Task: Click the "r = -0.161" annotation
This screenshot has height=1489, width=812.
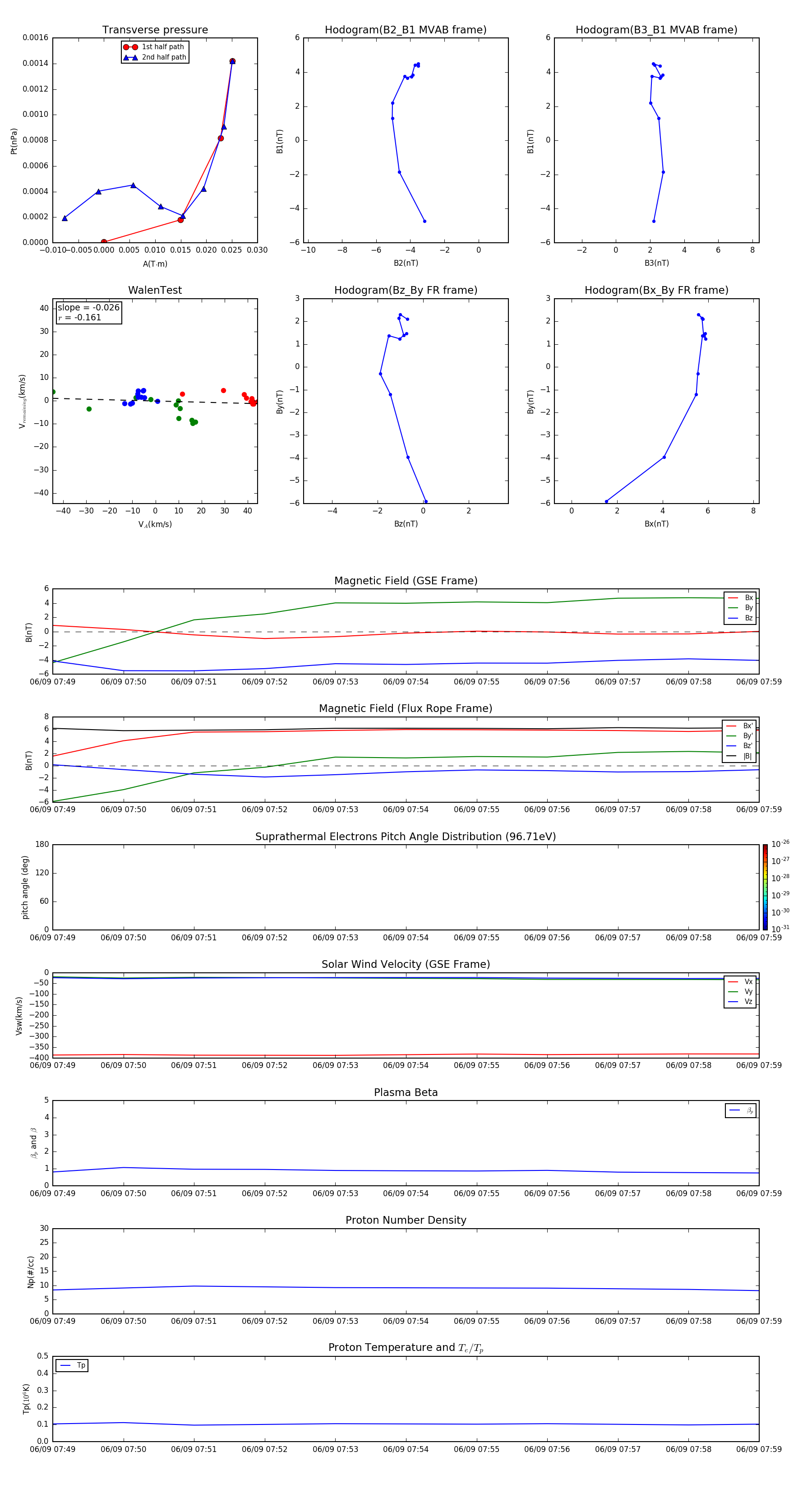Action: (80, 317)
